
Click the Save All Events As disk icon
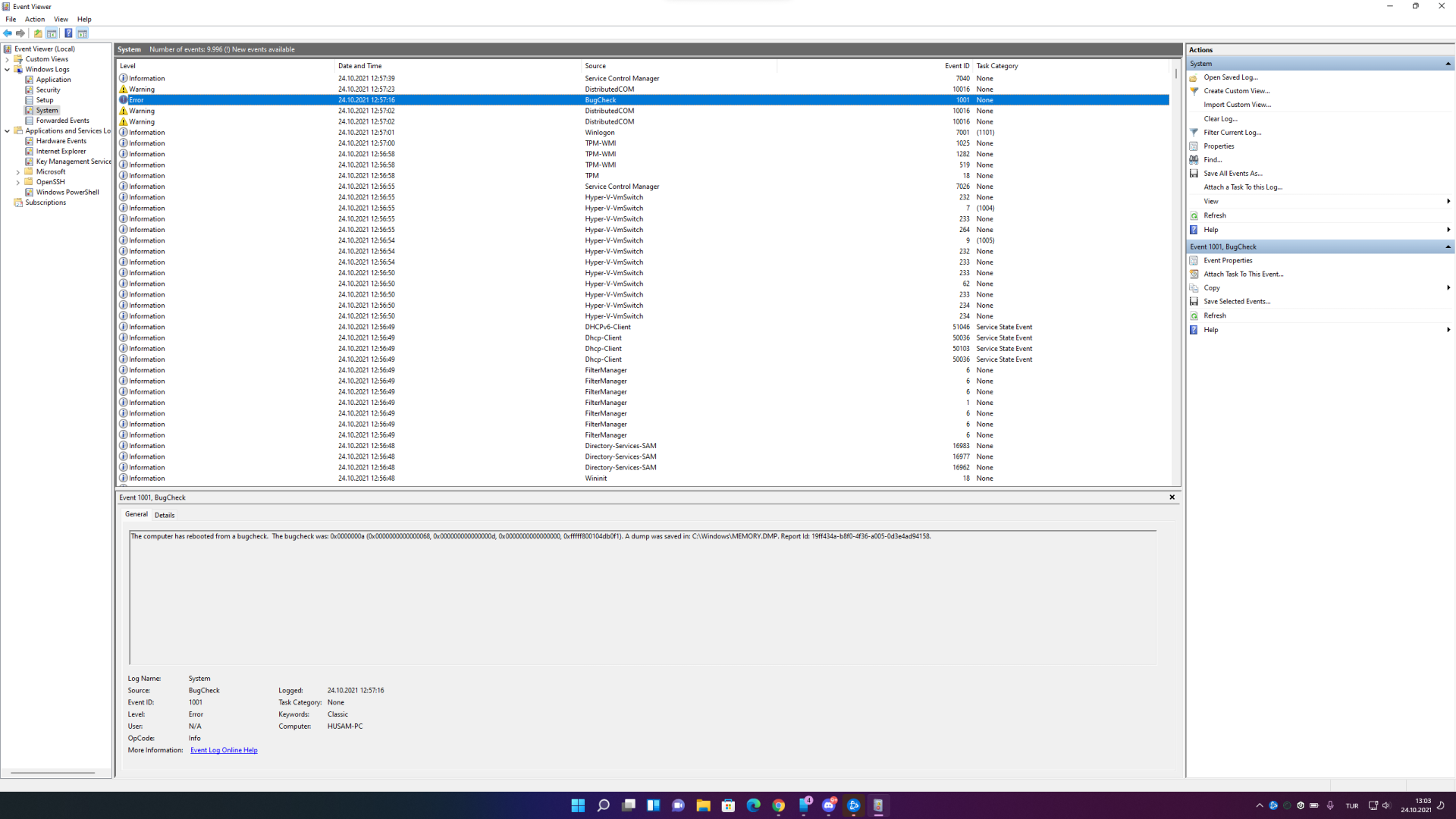[1194, 174]
